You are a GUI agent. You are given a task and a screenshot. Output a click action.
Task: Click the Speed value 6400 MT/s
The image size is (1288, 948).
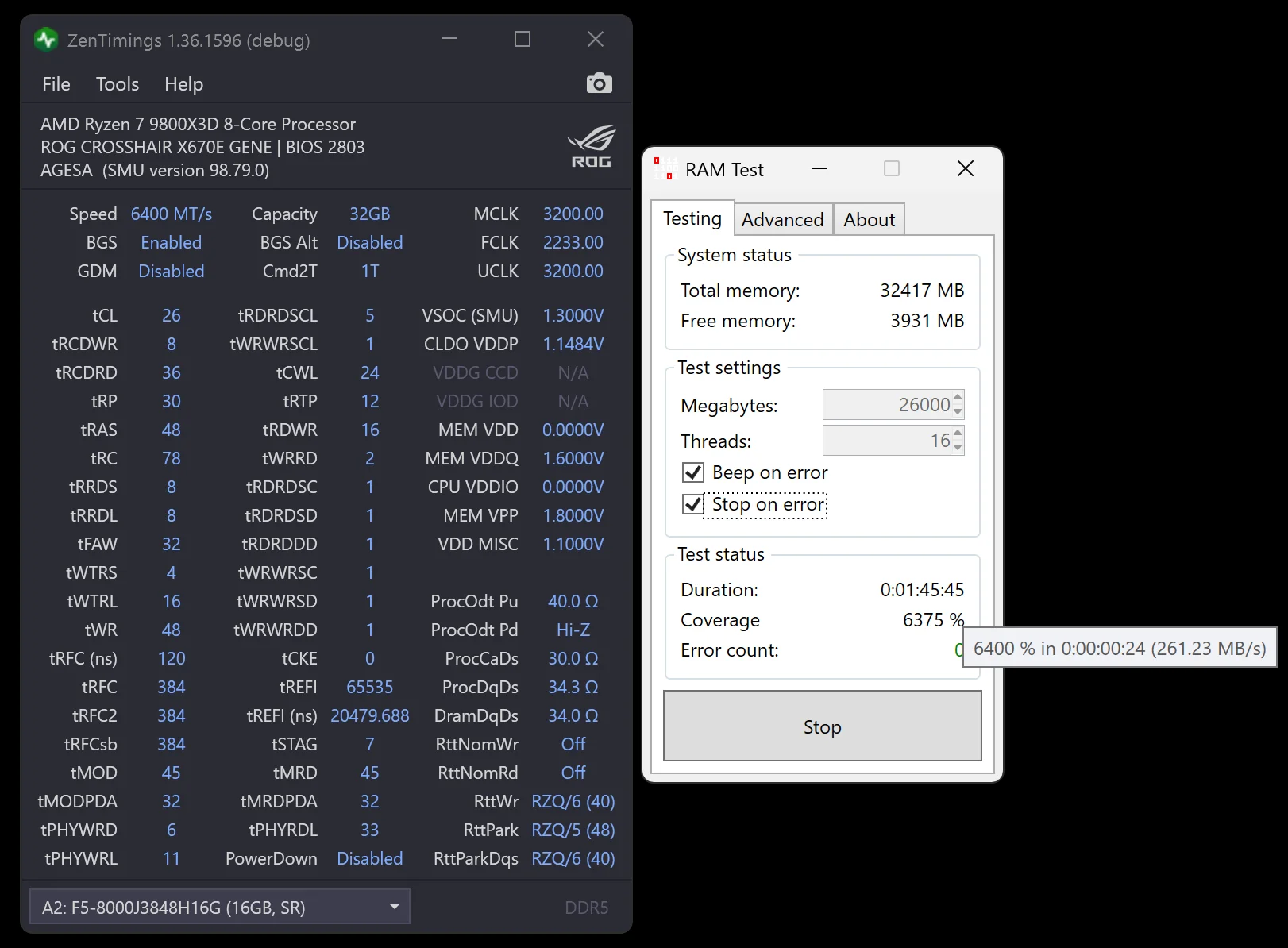tap(172, 214)
